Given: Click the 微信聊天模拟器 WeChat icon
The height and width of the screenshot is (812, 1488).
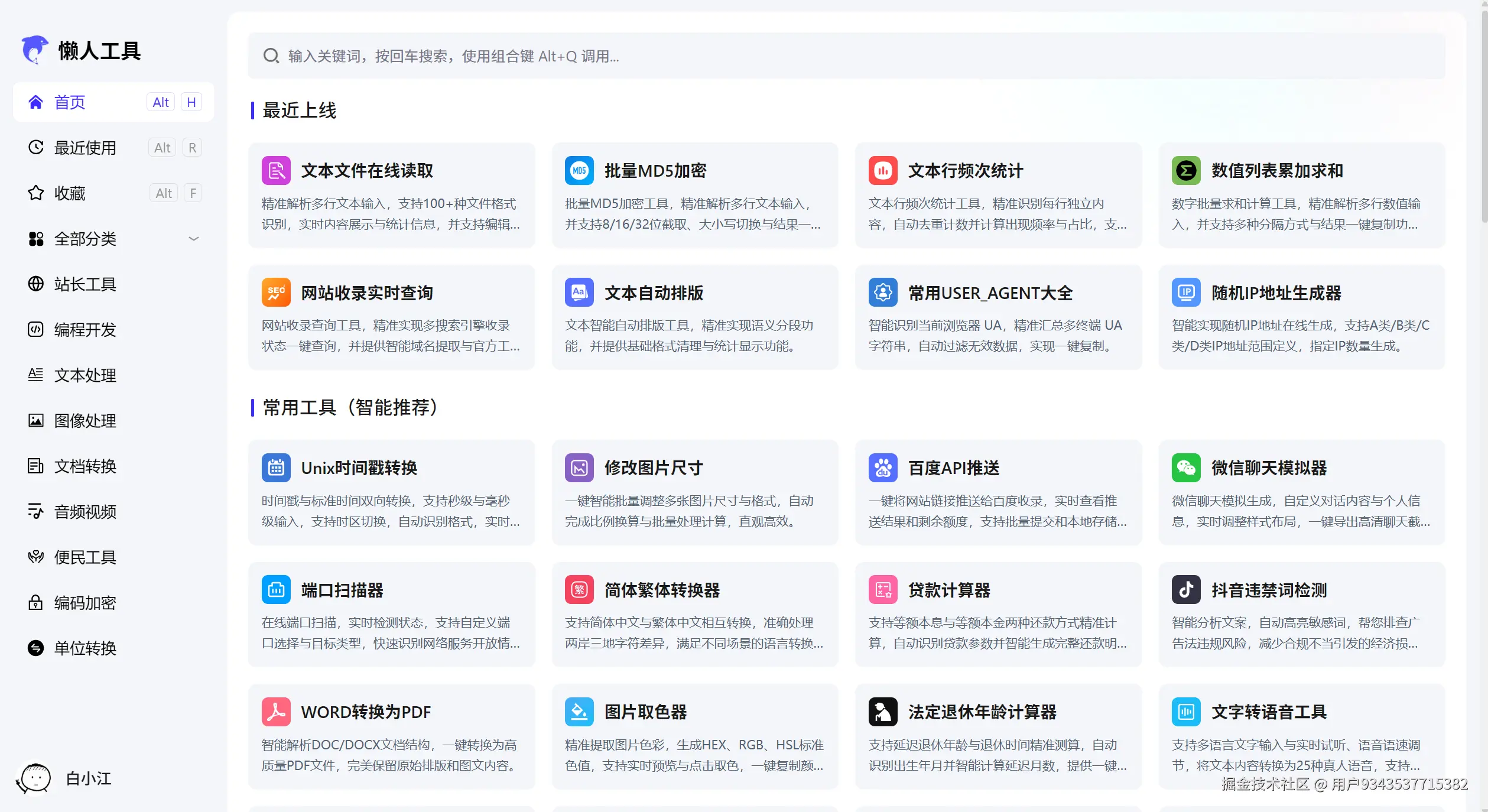Looking at the screenshot, I should tap(1185, 467).
